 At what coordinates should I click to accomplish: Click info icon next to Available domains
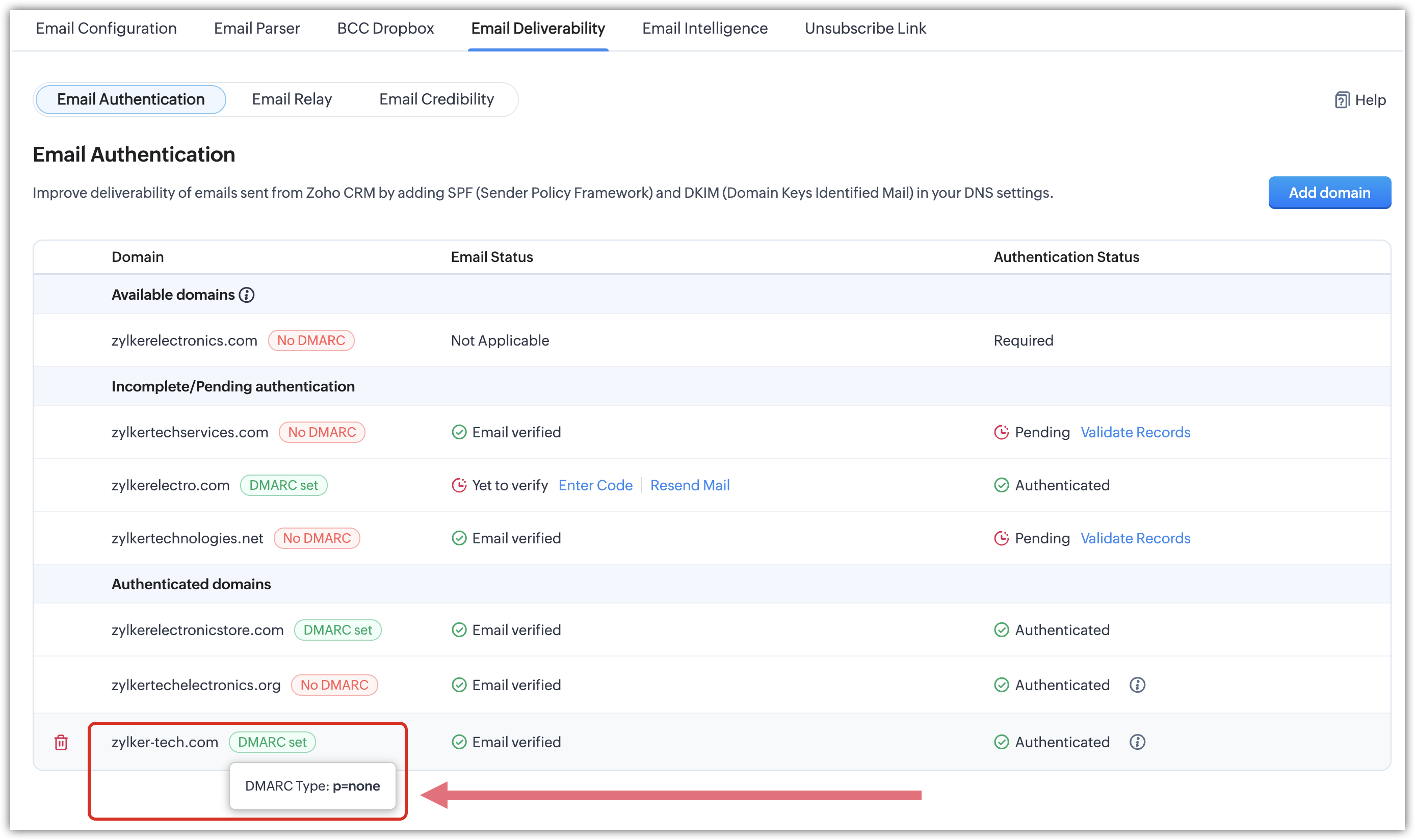click(246, 295)
